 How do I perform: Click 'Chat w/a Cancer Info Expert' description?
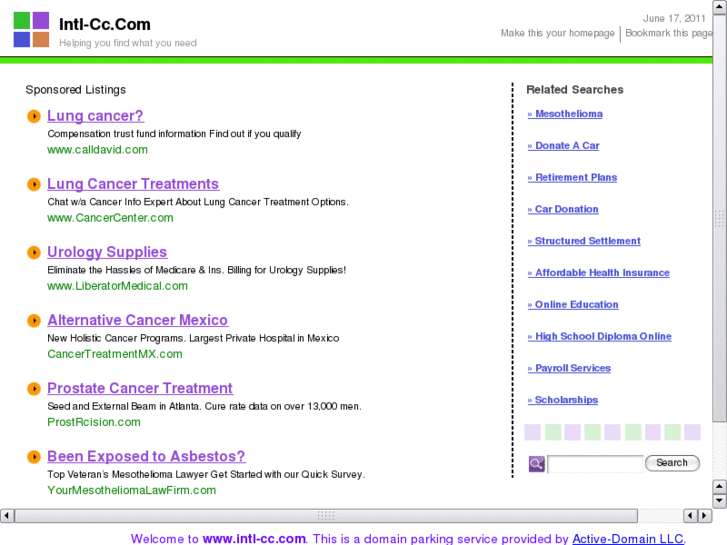tap(198, 202)
